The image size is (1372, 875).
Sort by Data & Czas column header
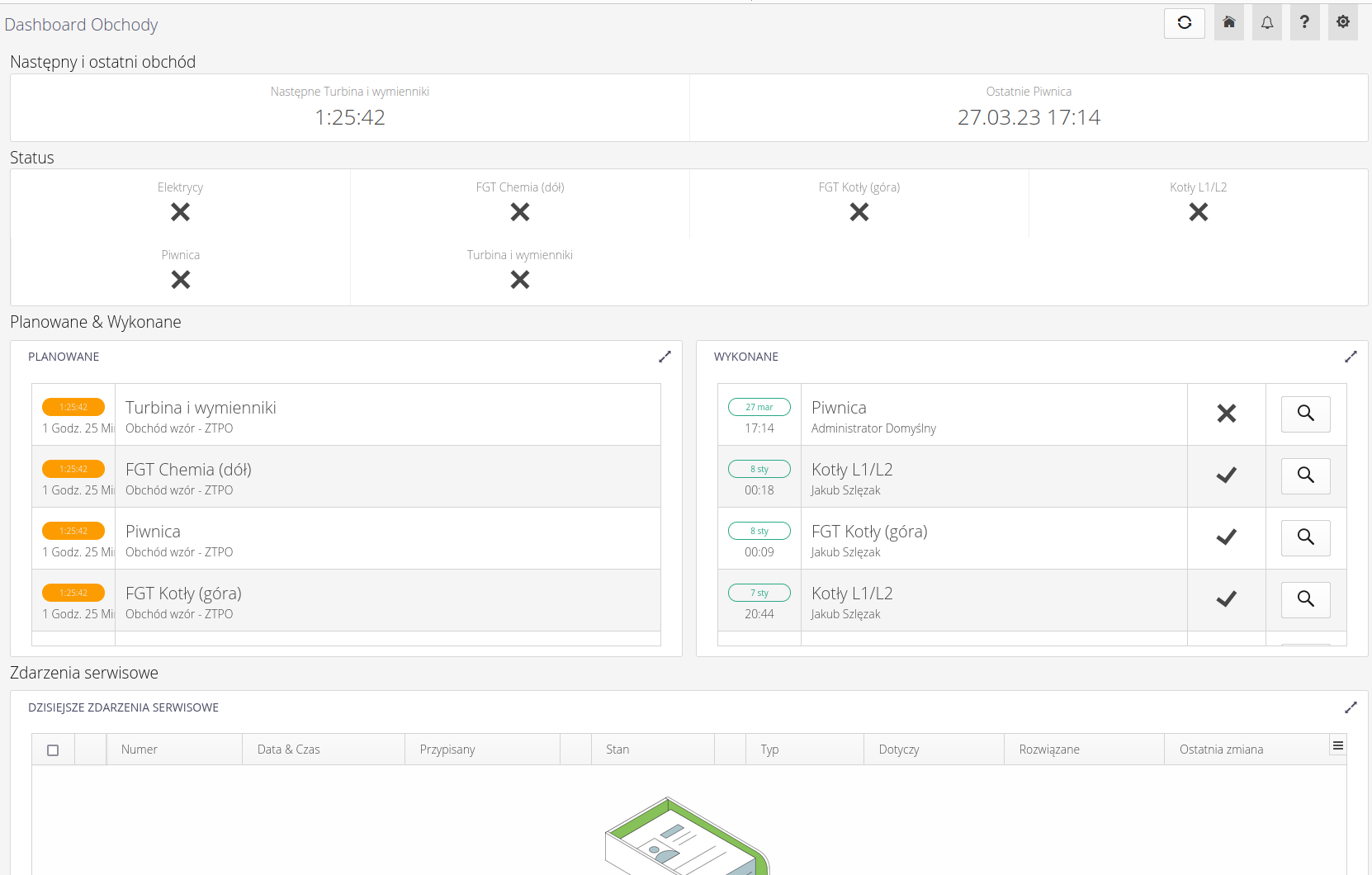[288, 750]
